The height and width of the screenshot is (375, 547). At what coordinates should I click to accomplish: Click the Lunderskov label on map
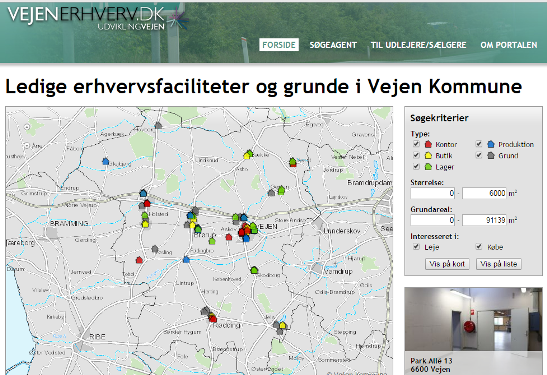342,231
